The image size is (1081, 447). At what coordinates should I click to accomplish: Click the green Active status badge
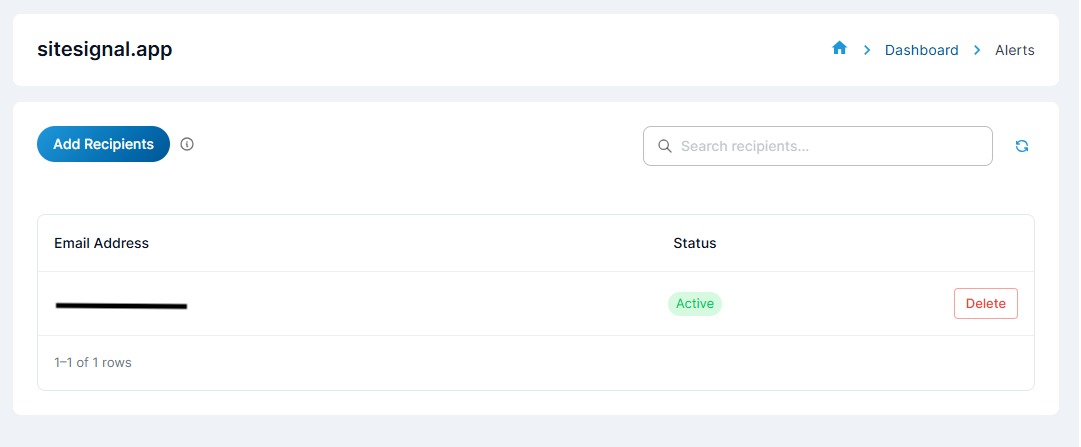tap(694, 304)
